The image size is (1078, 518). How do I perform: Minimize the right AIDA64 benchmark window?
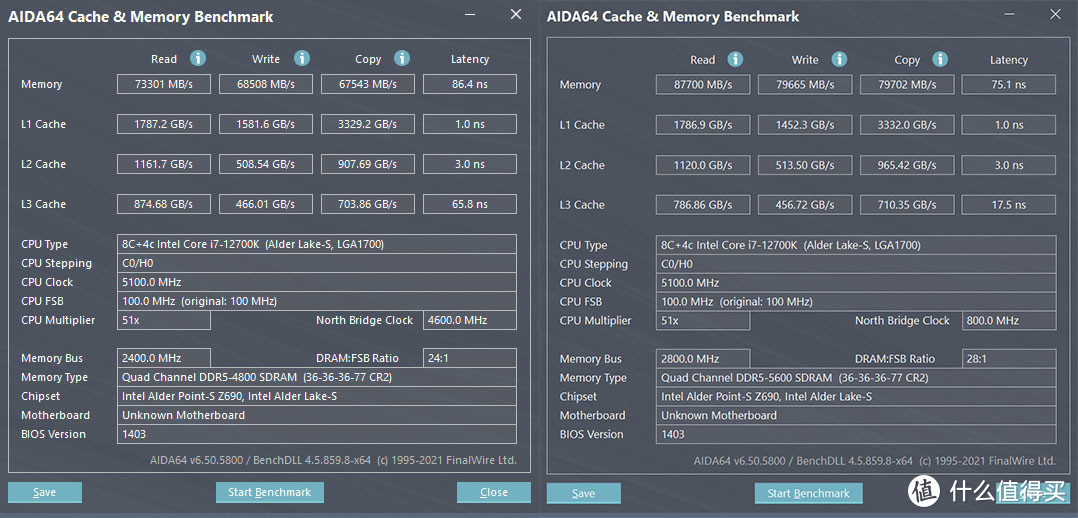1012,15
